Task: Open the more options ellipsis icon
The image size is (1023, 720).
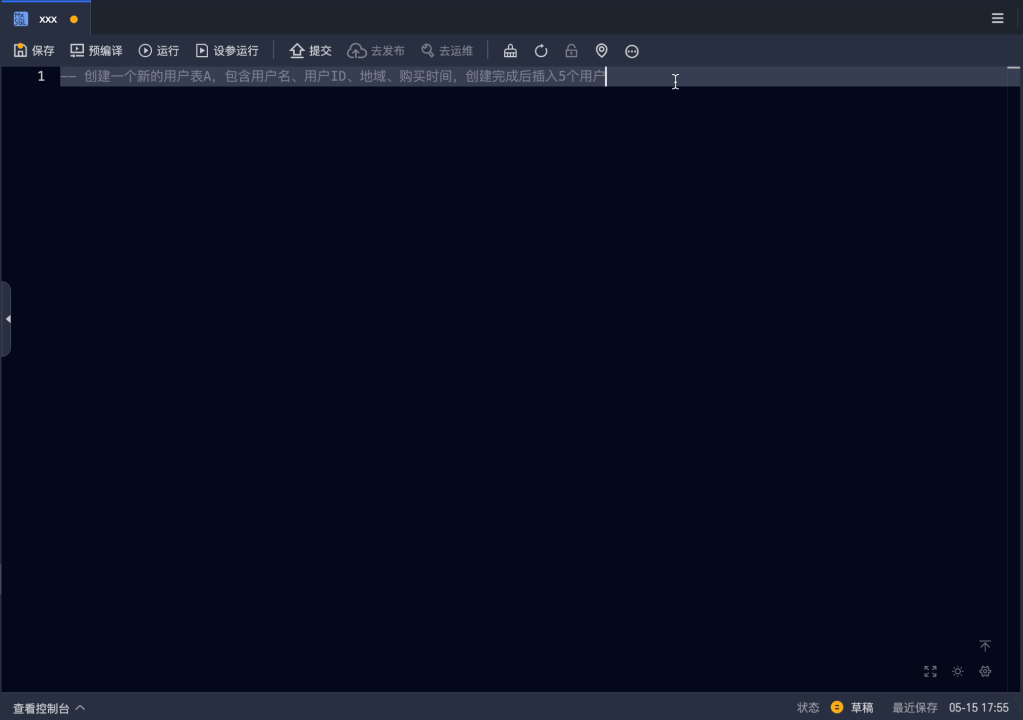Action: pos(632,51)
